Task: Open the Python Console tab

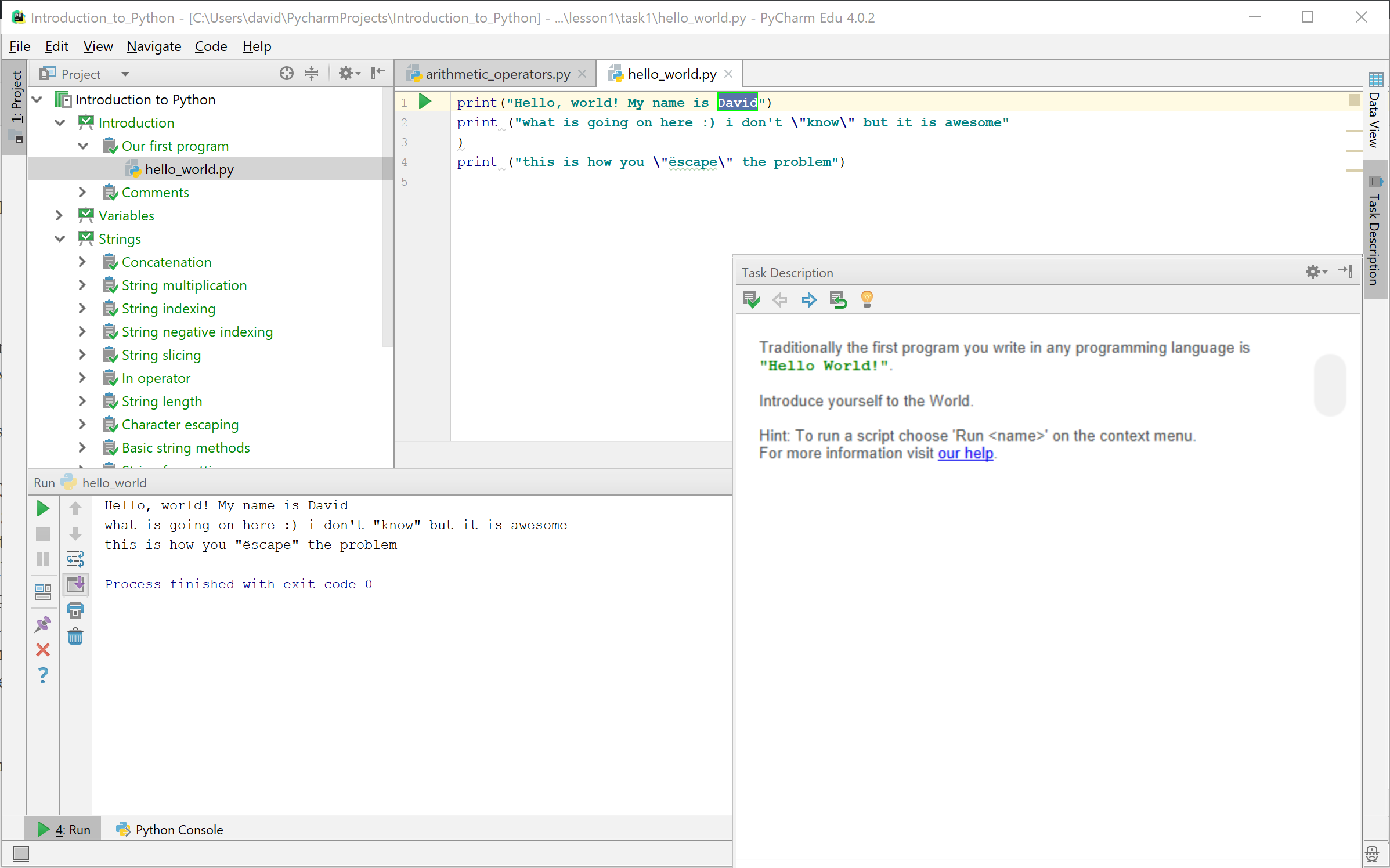Action: coord(169,829)
